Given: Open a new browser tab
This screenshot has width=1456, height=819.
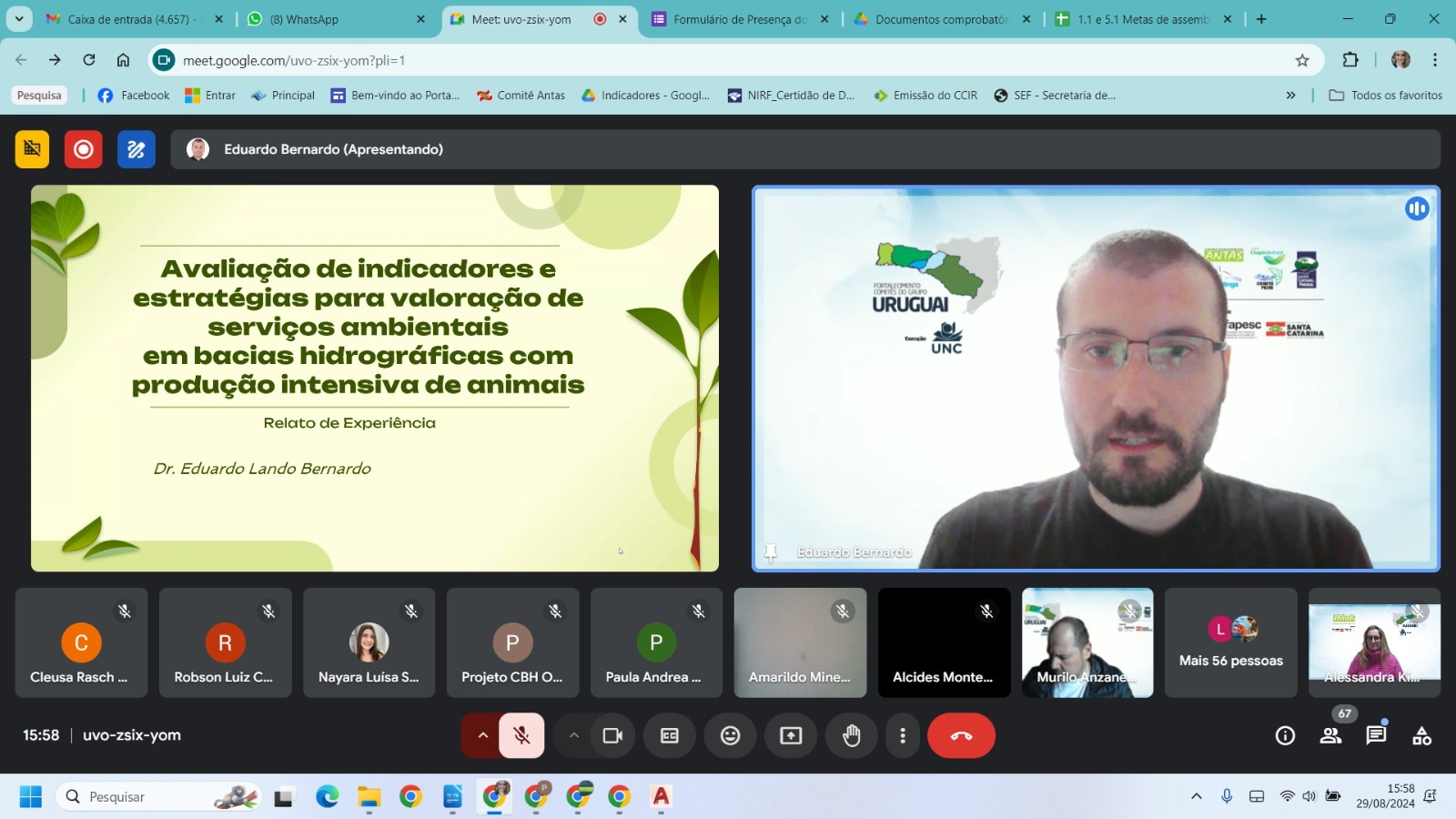Looking at the screenshot, I should (1261, 19).
